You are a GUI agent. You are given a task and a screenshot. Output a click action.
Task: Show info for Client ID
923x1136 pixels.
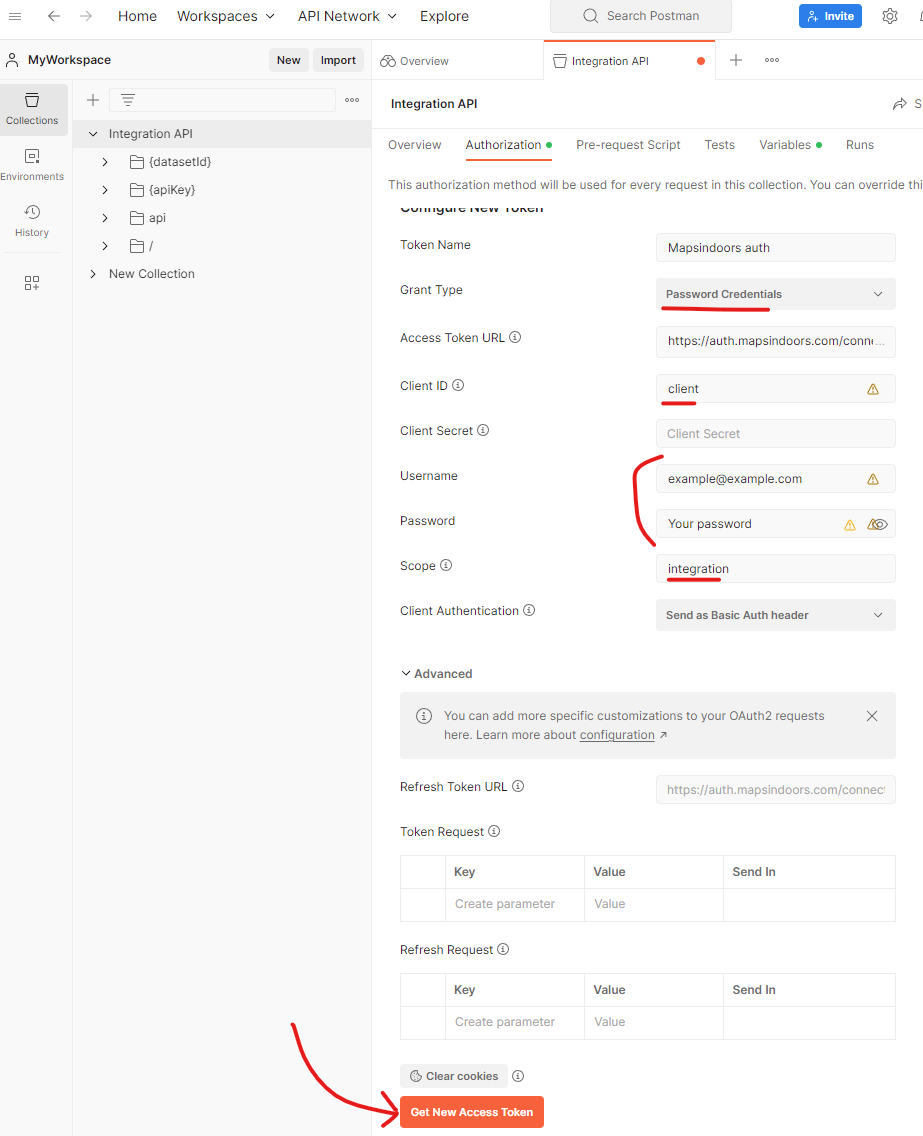(x=458, y=385)
